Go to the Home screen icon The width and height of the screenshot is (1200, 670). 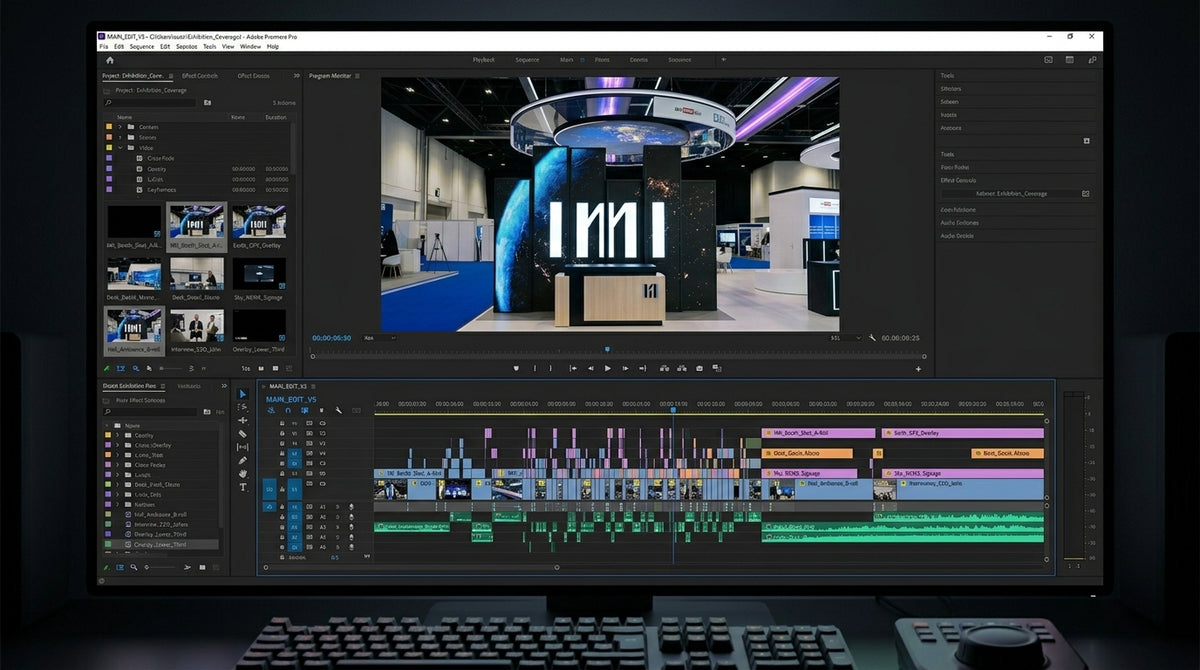point(110,60)
